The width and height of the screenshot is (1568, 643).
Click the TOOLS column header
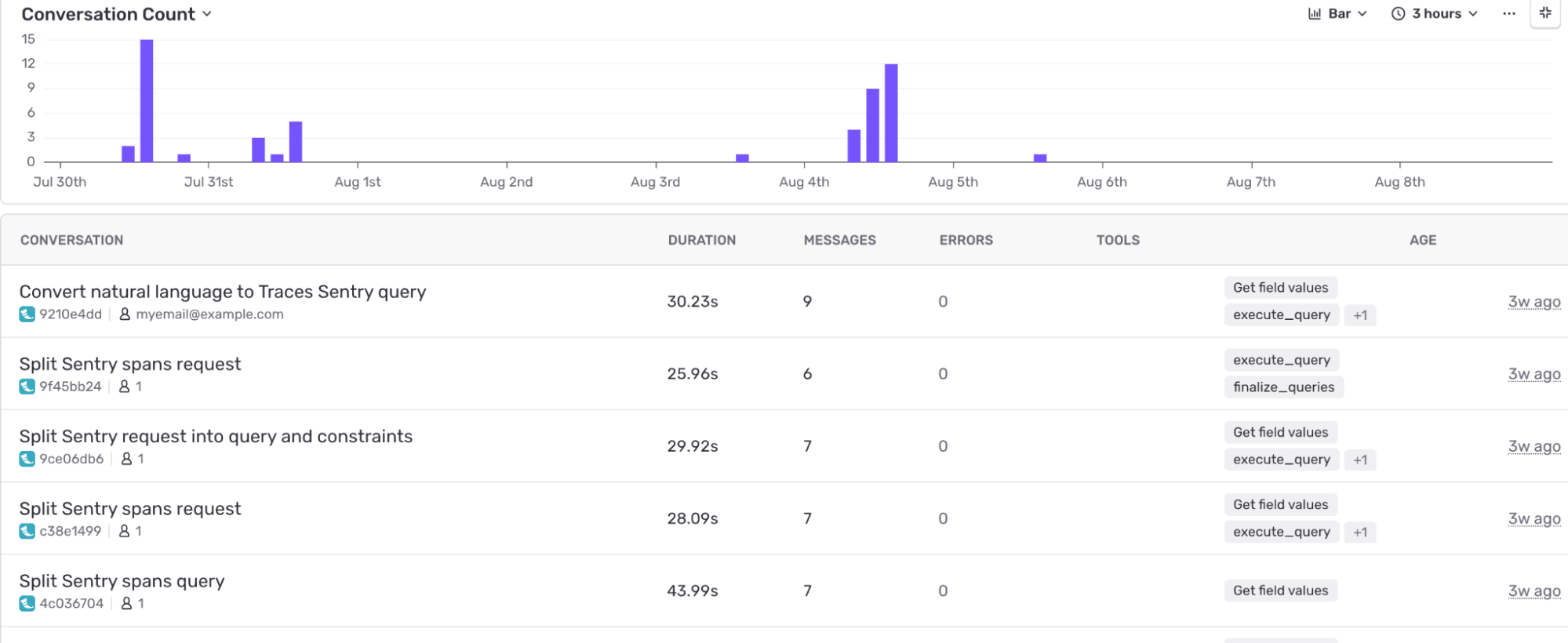point(1118,240)
